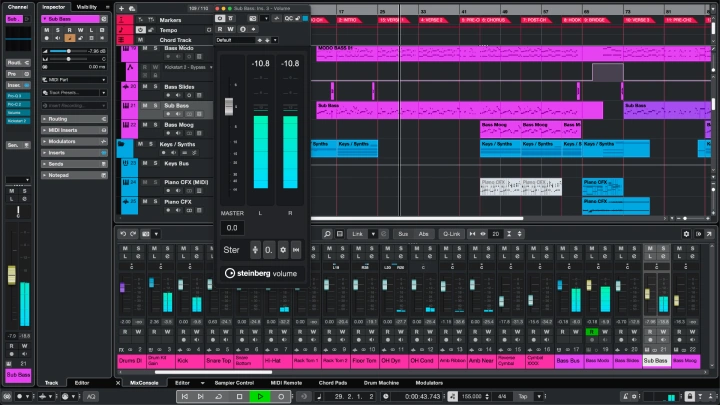Solo the Sub Bass track in the track list

pos(155,106)
